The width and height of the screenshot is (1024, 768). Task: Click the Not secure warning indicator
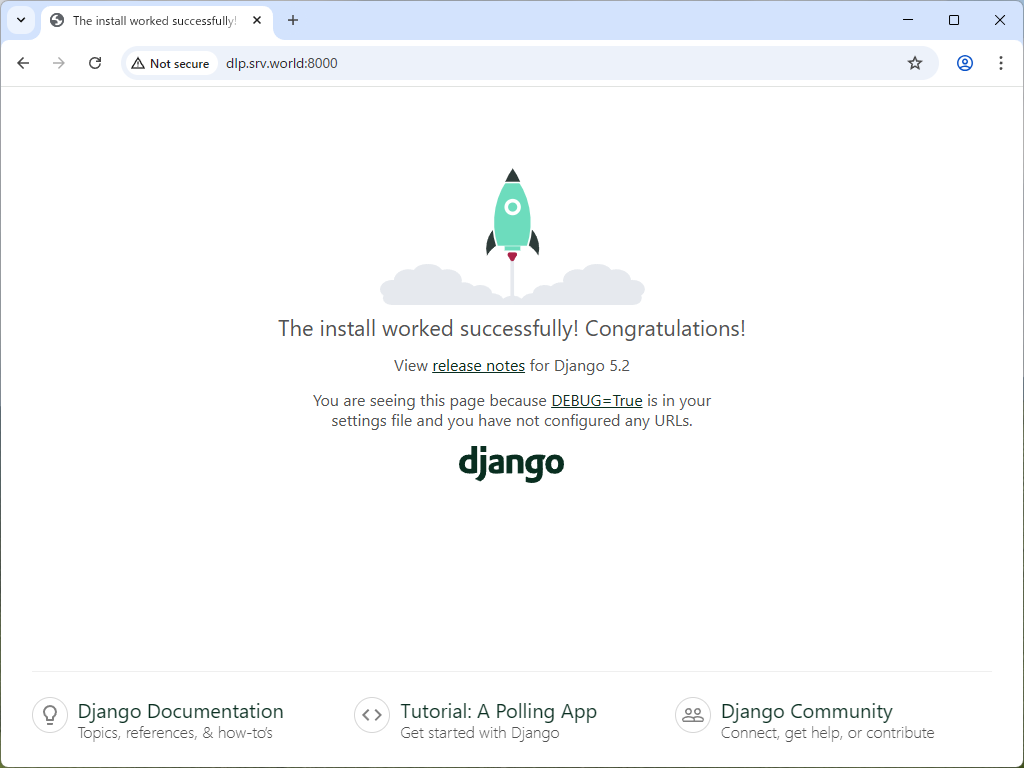[x=170, y=62]
